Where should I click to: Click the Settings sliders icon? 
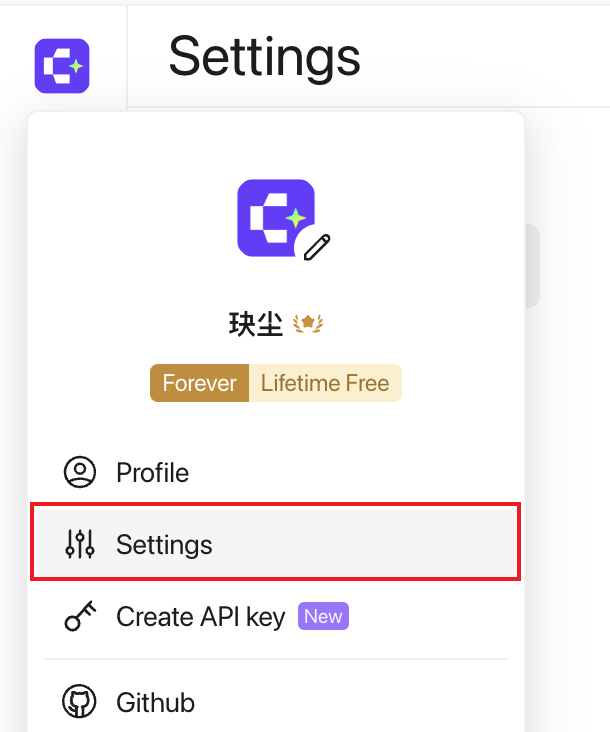(80, 544)
